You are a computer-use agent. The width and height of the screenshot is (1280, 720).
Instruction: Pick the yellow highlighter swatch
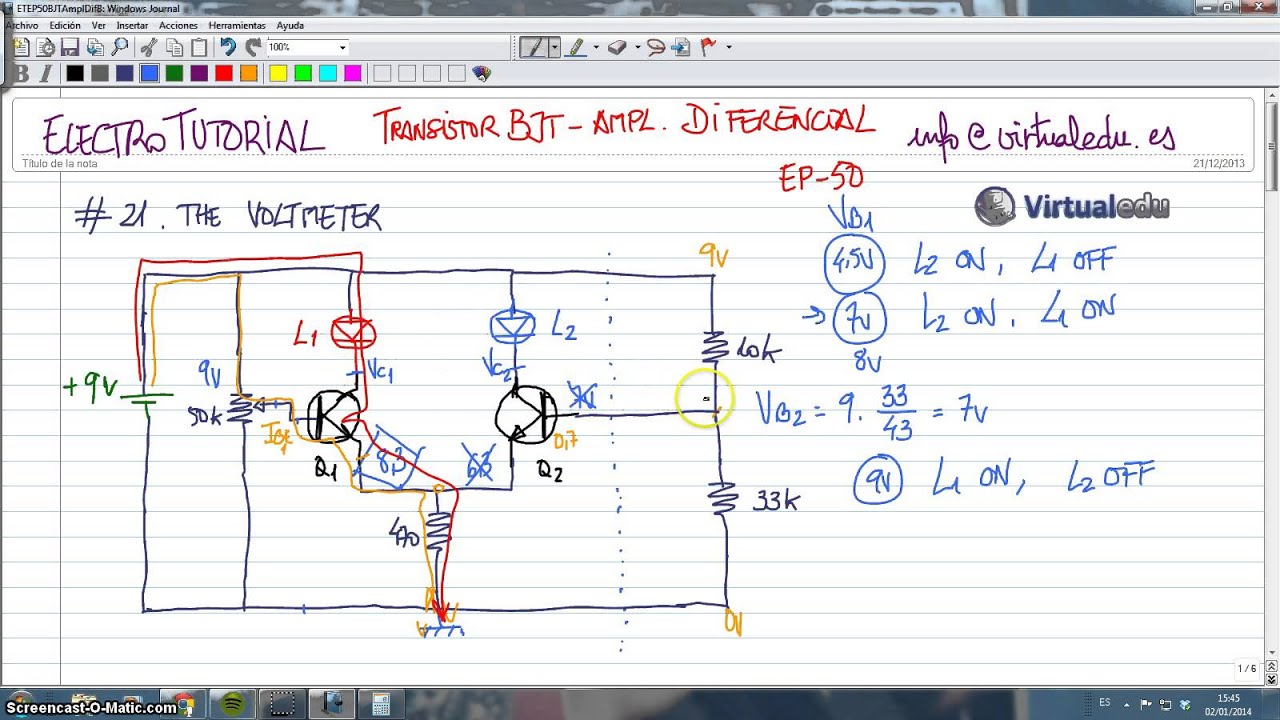[x=279, y=73]
